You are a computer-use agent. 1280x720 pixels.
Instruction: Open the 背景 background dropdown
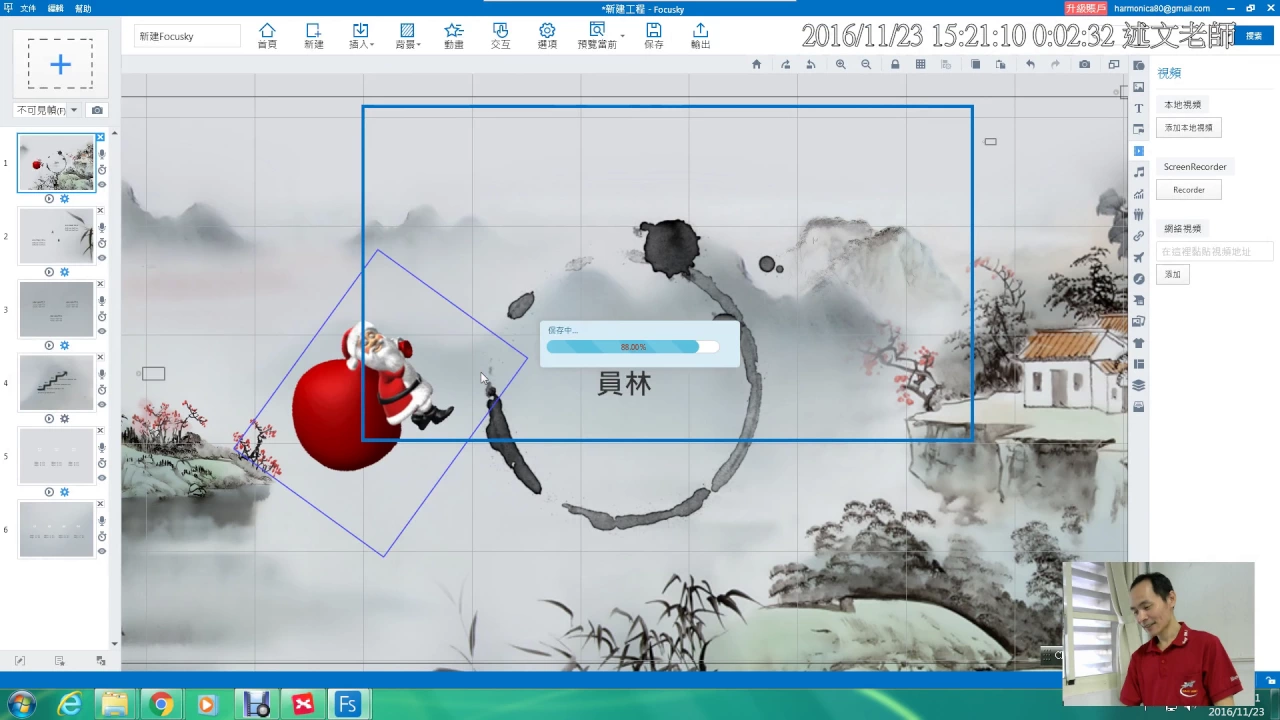click(x=407, y=36)
